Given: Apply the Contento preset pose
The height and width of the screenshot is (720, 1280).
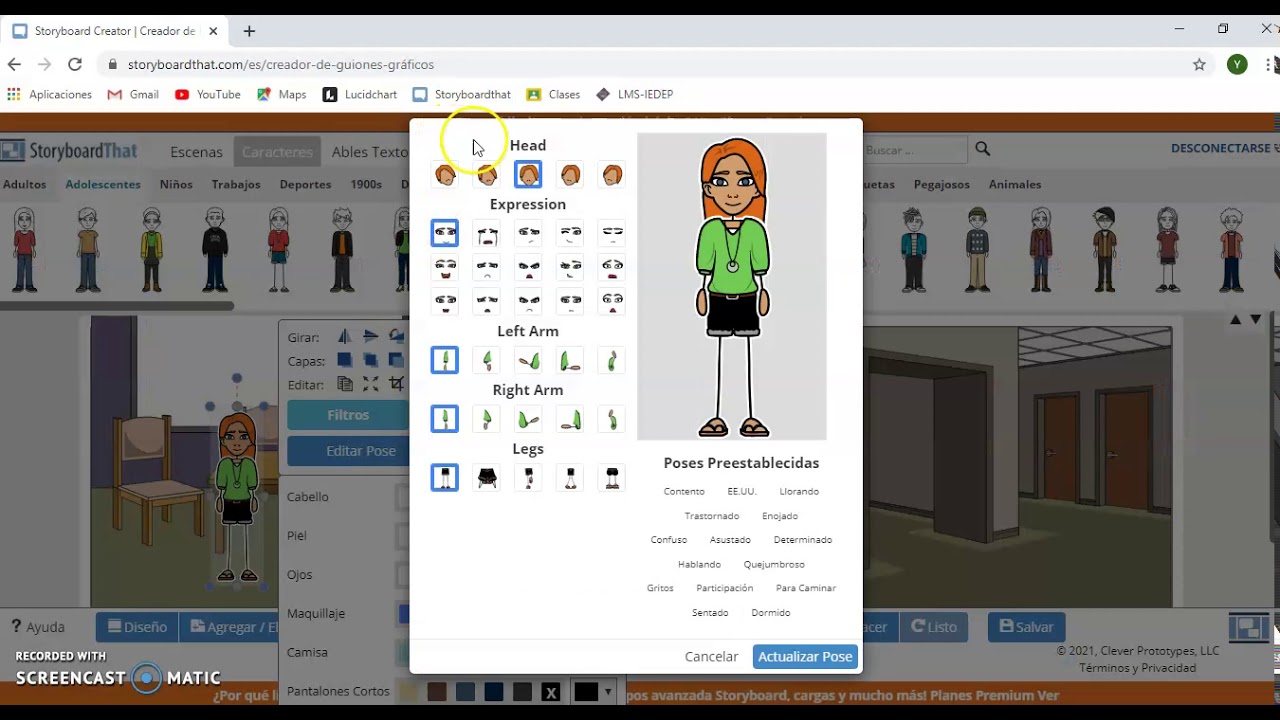Looking at the screenshot, I should pos(684,491).
